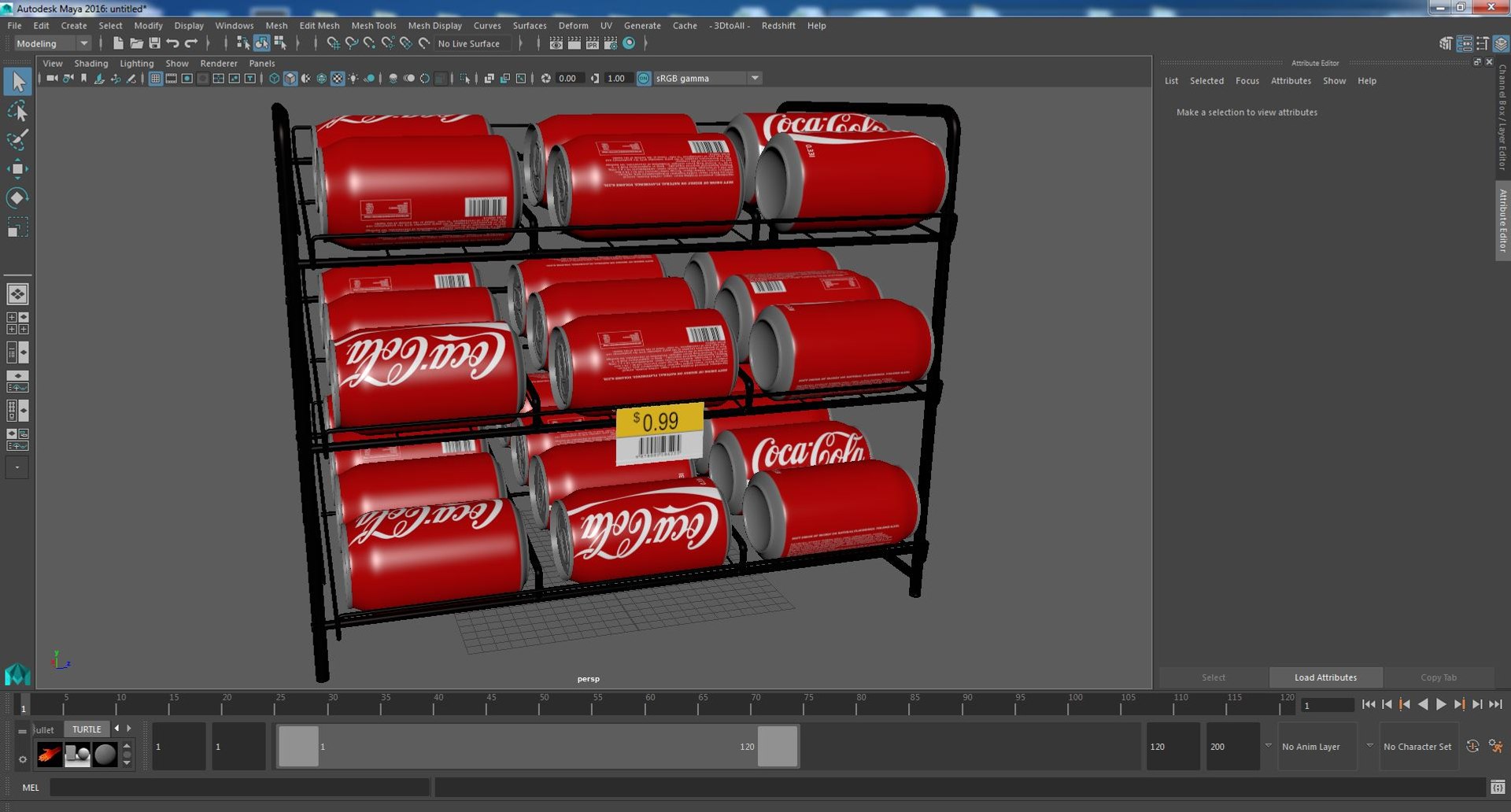
Task: Open Attribute Editor's Selected menu
Action: pyautogui.click(x=1206, y=80)
